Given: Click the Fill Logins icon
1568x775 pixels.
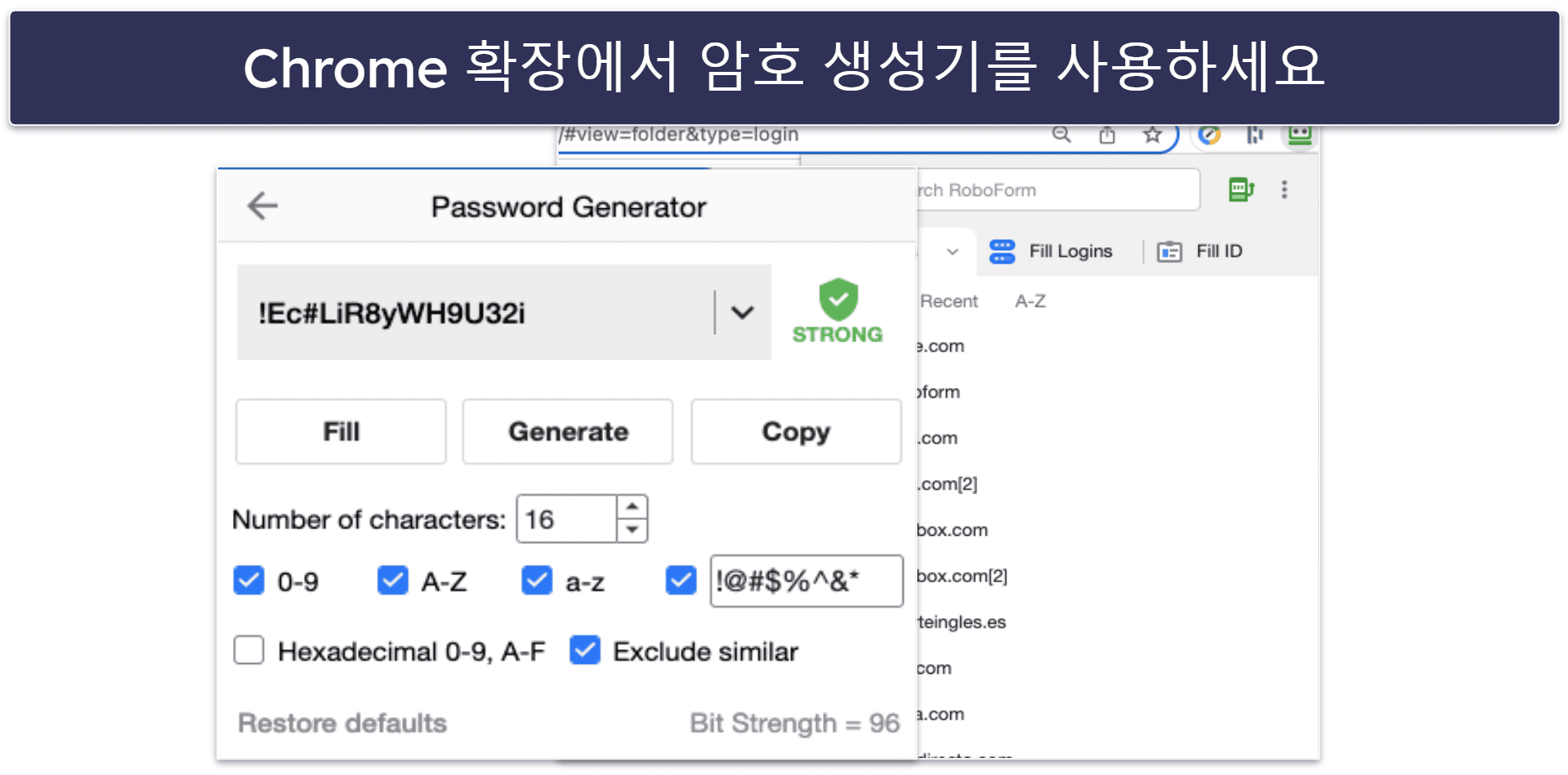Looking at the screenshot, I should click(1002, 252).
